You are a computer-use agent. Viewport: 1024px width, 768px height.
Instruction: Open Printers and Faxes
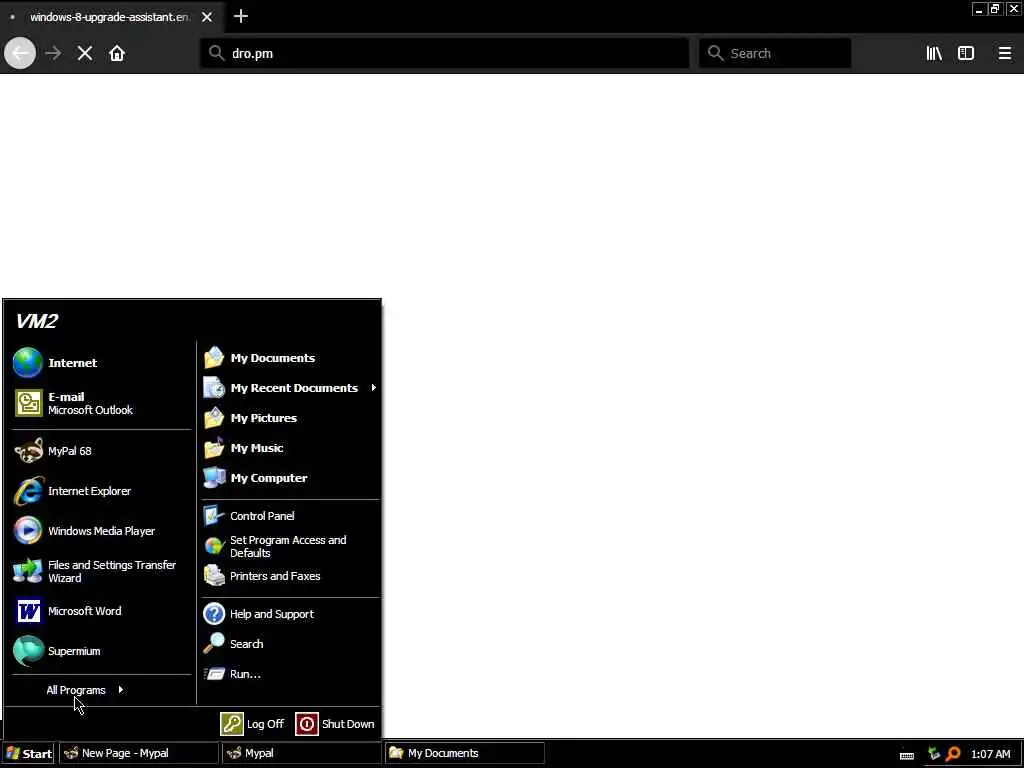(x=291, y=576)
